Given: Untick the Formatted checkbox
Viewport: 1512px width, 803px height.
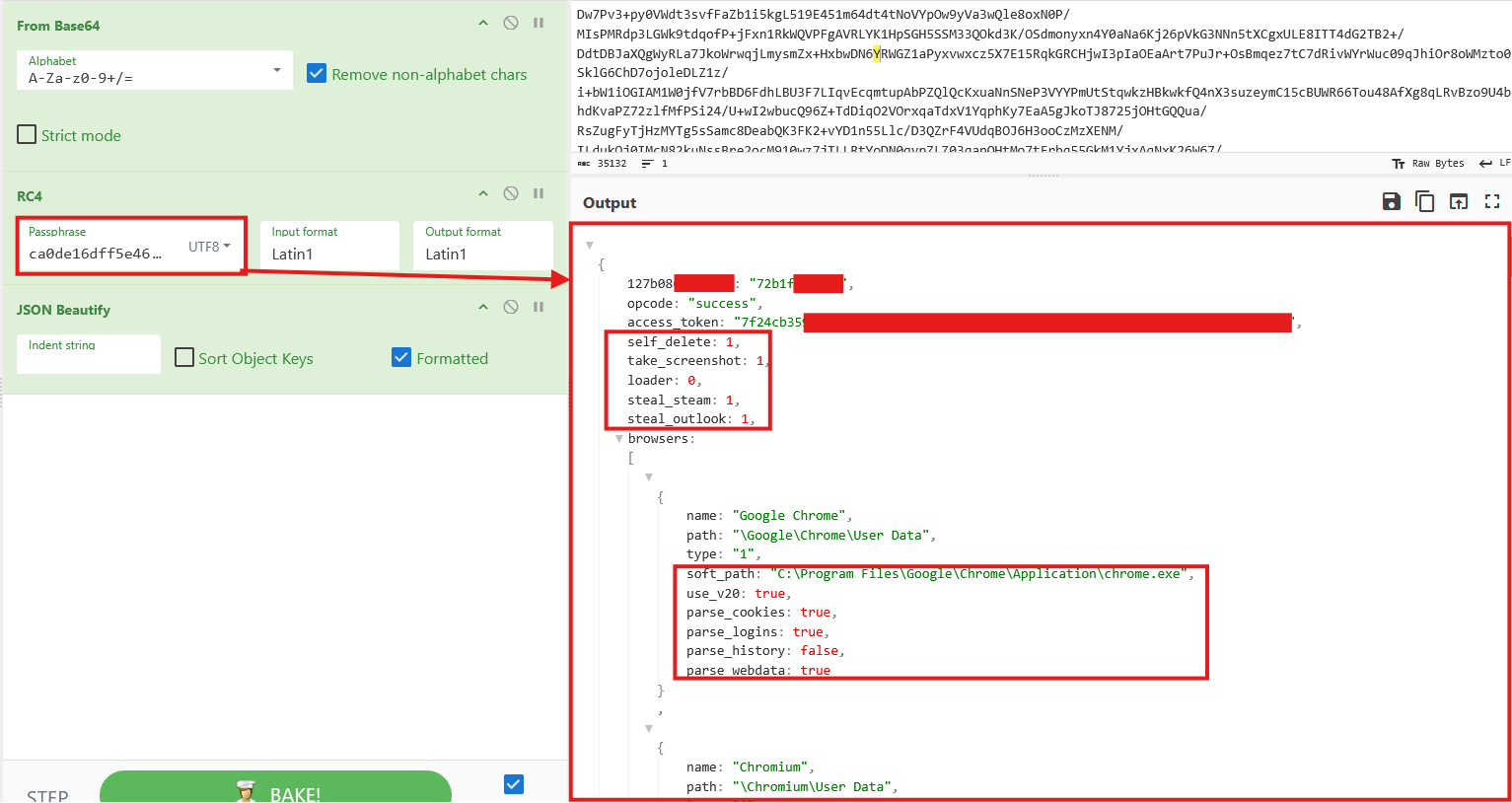Looking at the screenshot, I should click(401, 358).
